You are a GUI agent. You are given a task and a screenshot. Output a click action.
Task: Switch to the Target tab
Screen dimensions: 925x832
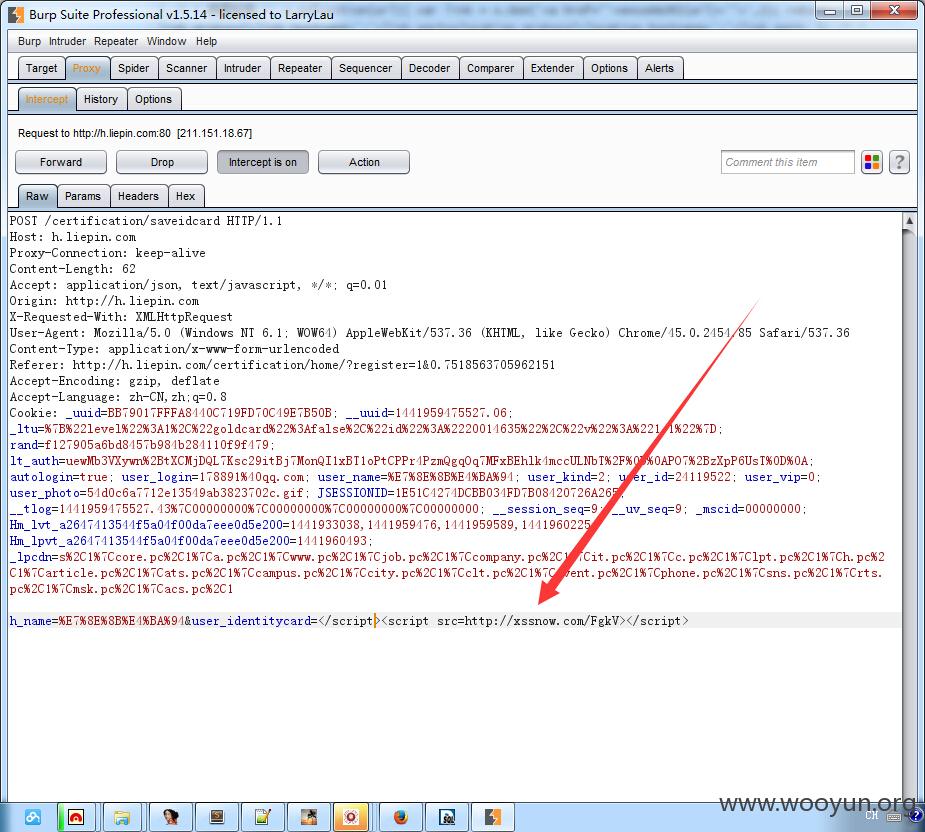[x=41, y=68]
